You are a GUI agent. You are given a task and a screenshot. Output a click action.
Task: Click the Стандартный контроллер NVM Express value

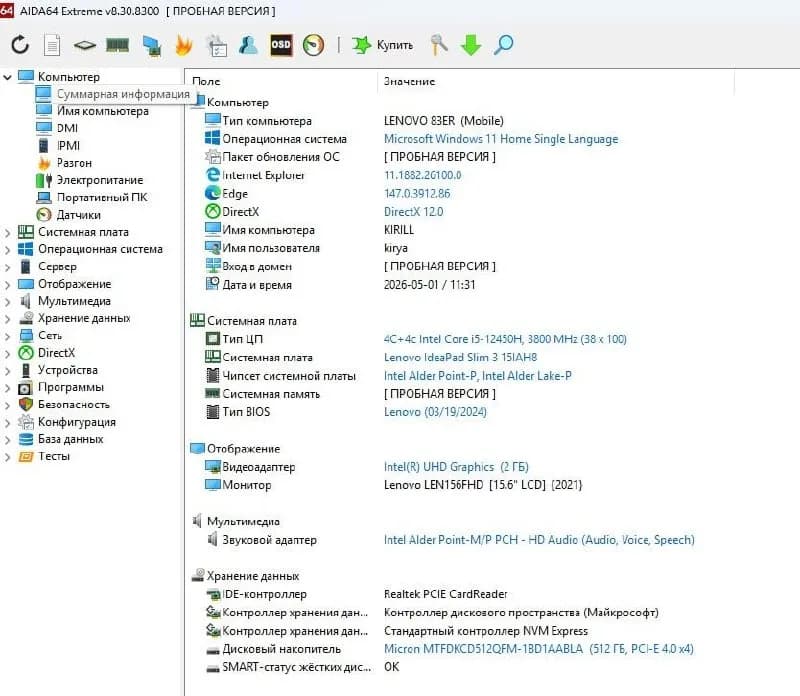[486, 631]
